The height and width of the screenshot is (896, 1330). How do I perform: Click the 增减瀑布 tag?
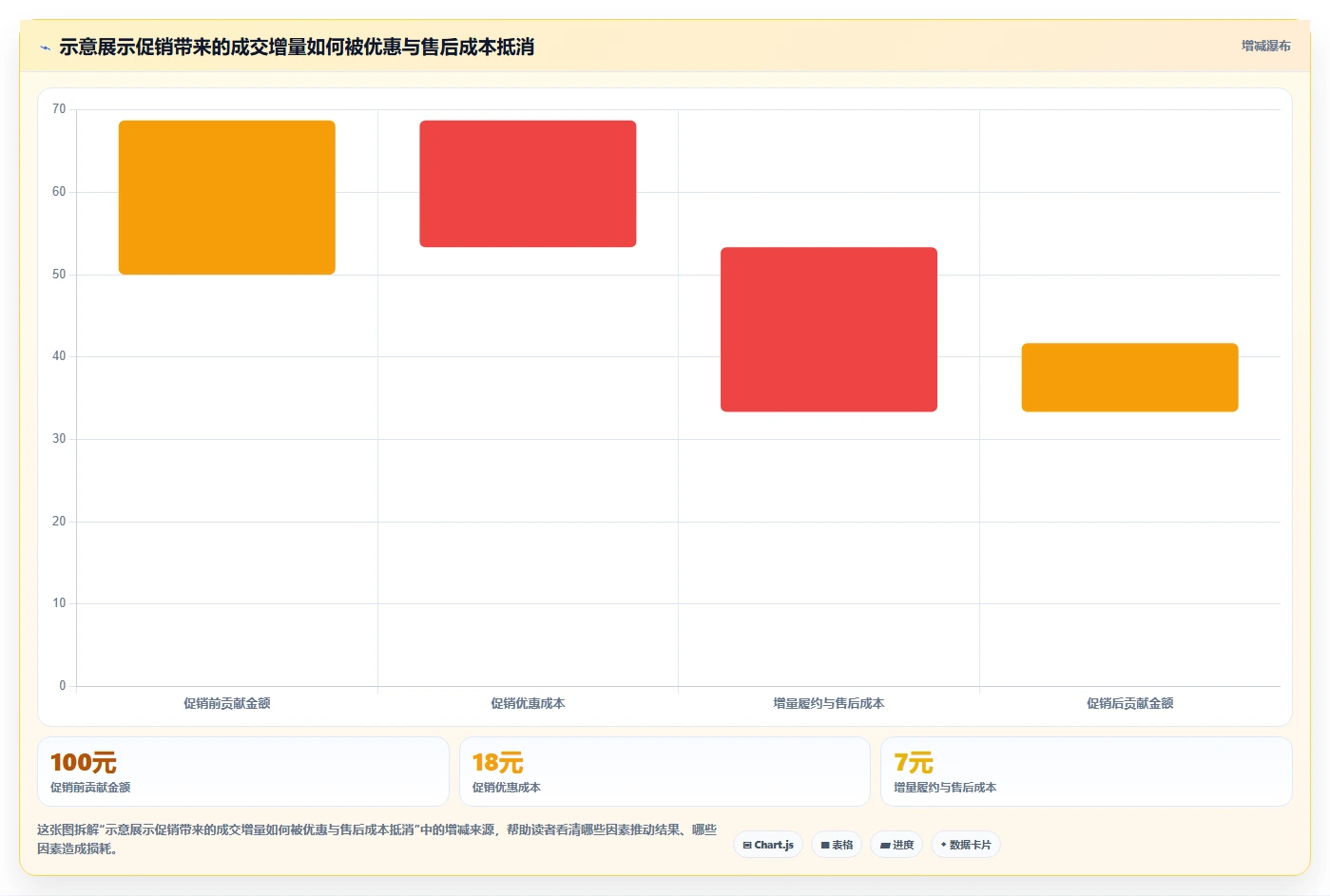point(1265,46)
